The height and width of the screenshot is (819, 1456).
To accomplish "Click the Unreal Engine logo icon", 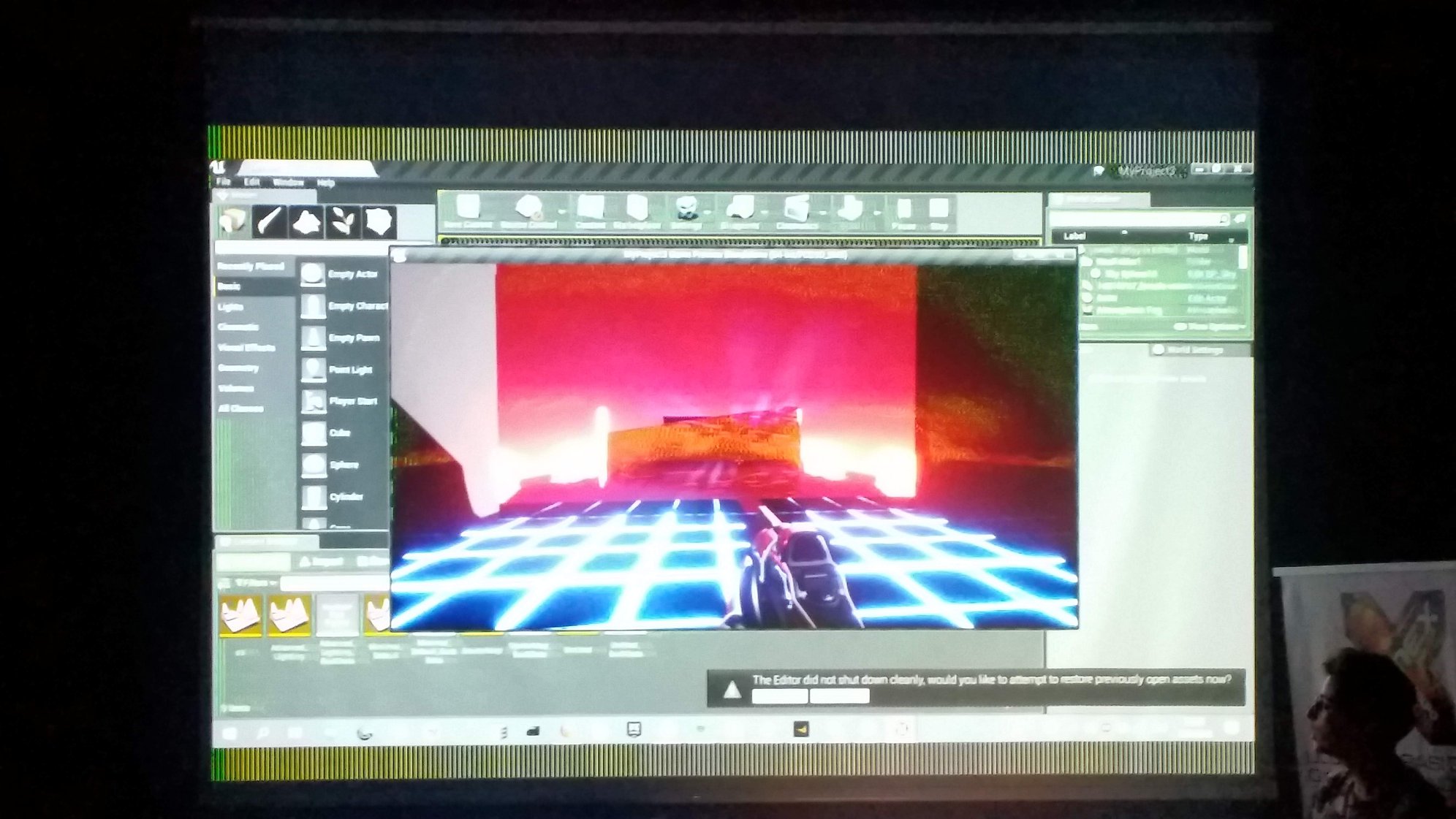I will pyautogui.click(x=218, y=169).
